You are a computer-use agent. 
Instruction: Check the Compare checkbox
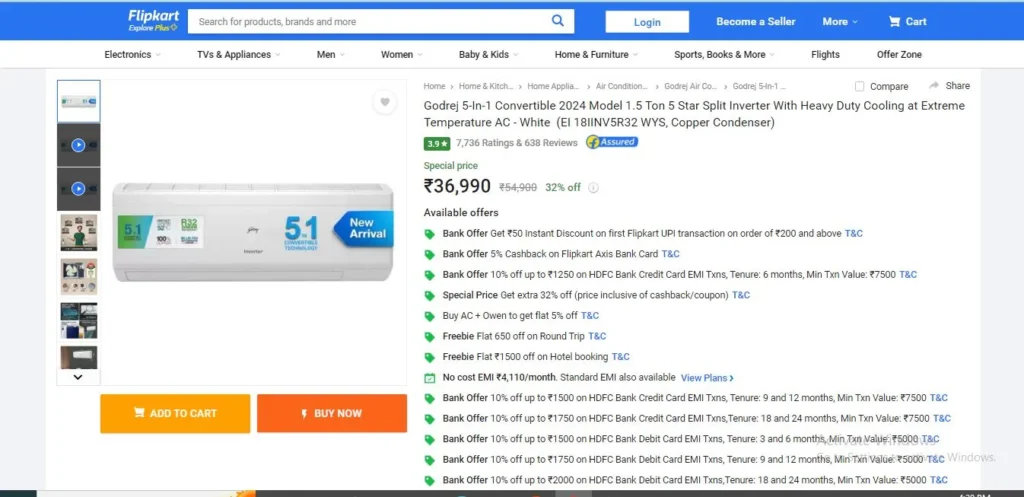859,86
